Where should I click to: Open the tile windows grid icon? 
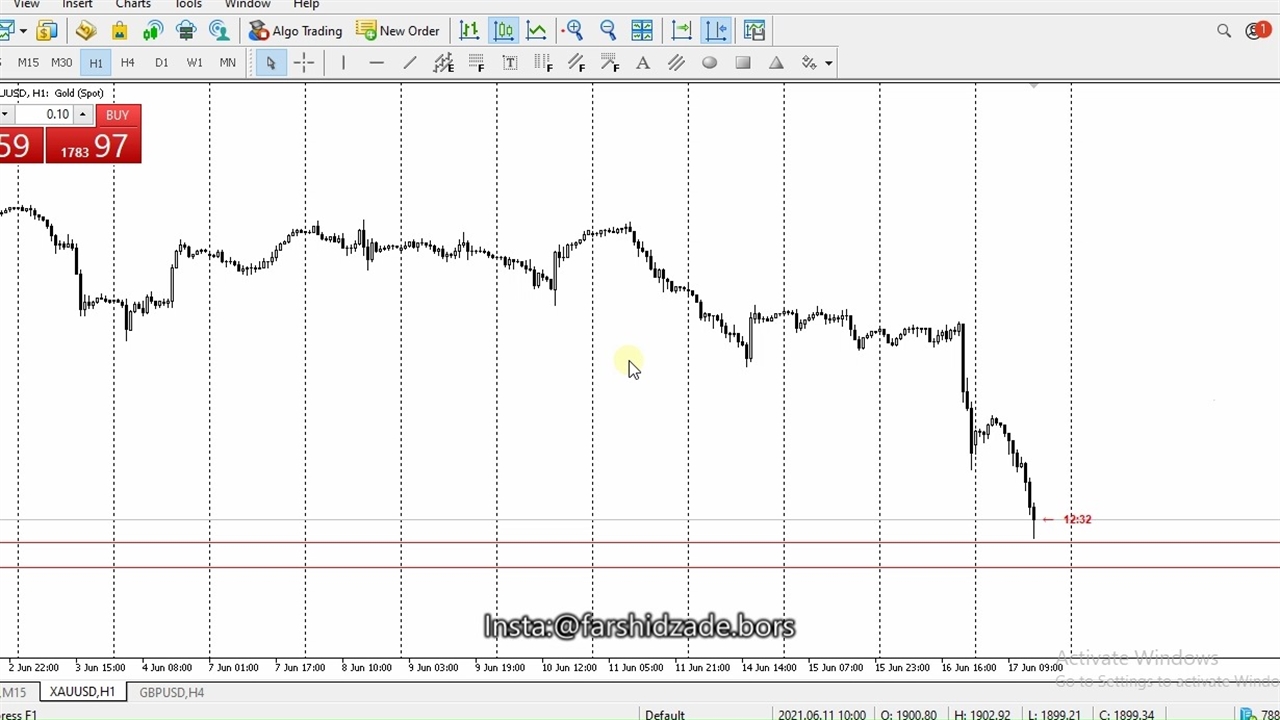click(642, 31)
